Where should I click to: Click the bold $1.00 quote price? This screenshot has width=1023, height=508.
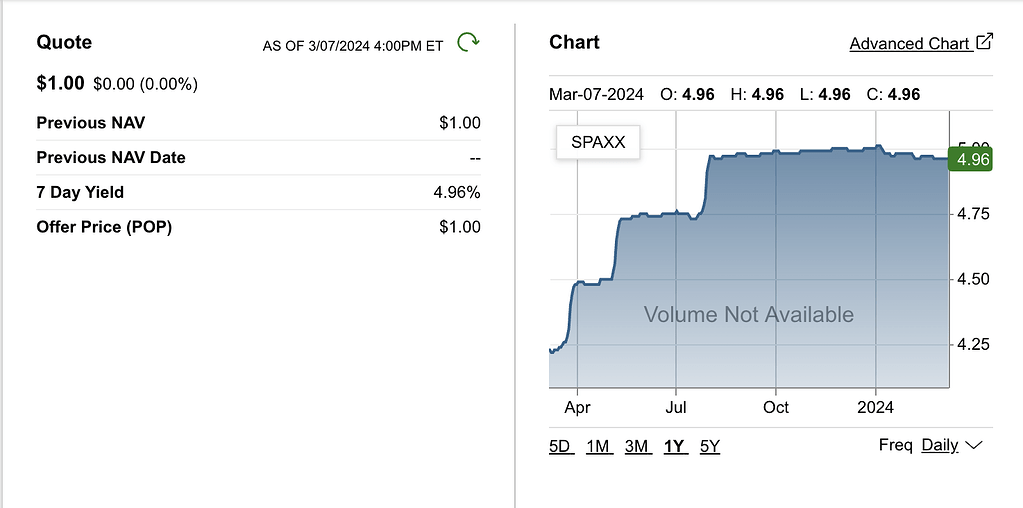point(60,83)
